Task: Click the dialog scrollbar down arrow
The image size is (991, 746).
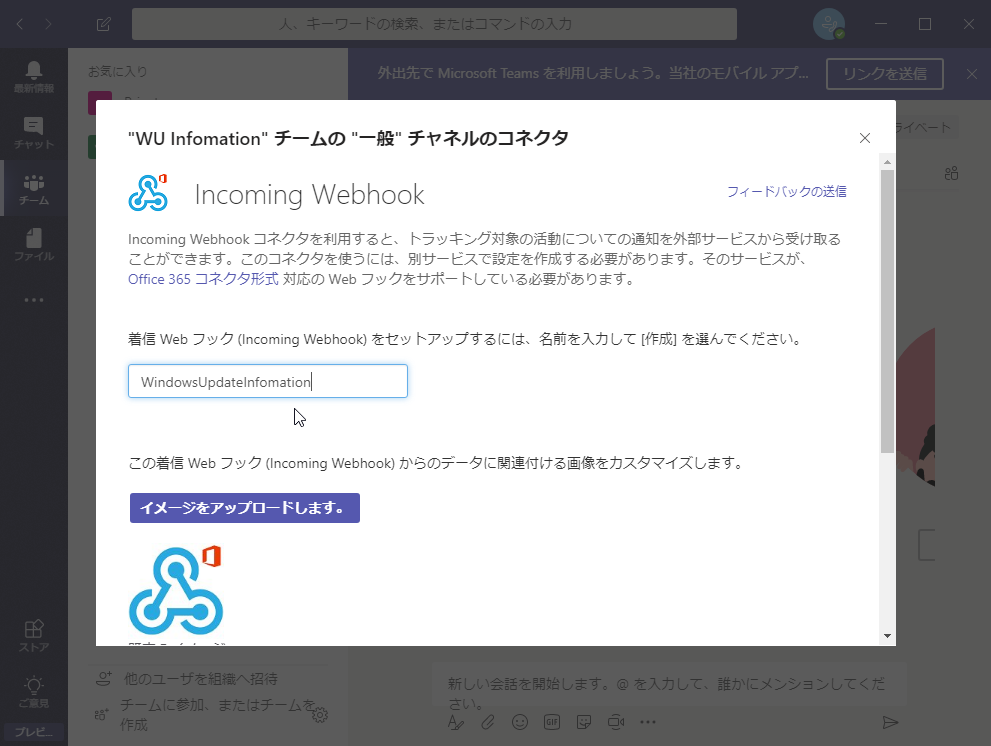Action: click(887, 636)
